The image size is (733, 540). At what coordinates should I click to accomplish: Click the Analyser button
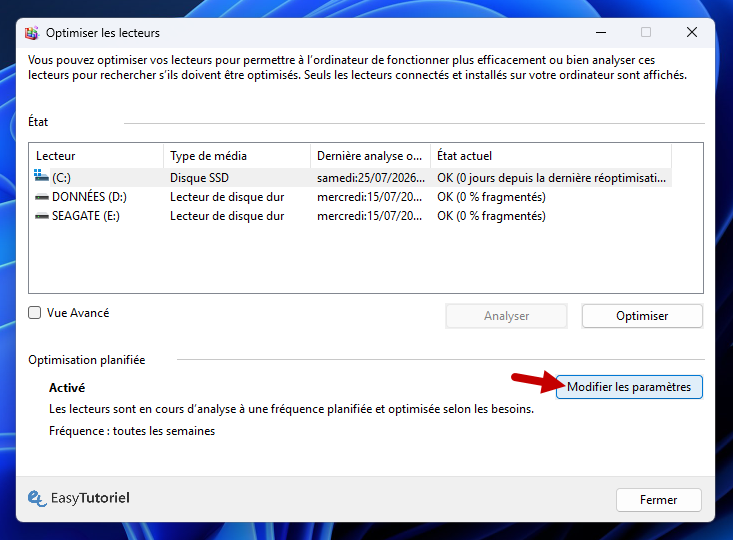[x=506, y=316]
